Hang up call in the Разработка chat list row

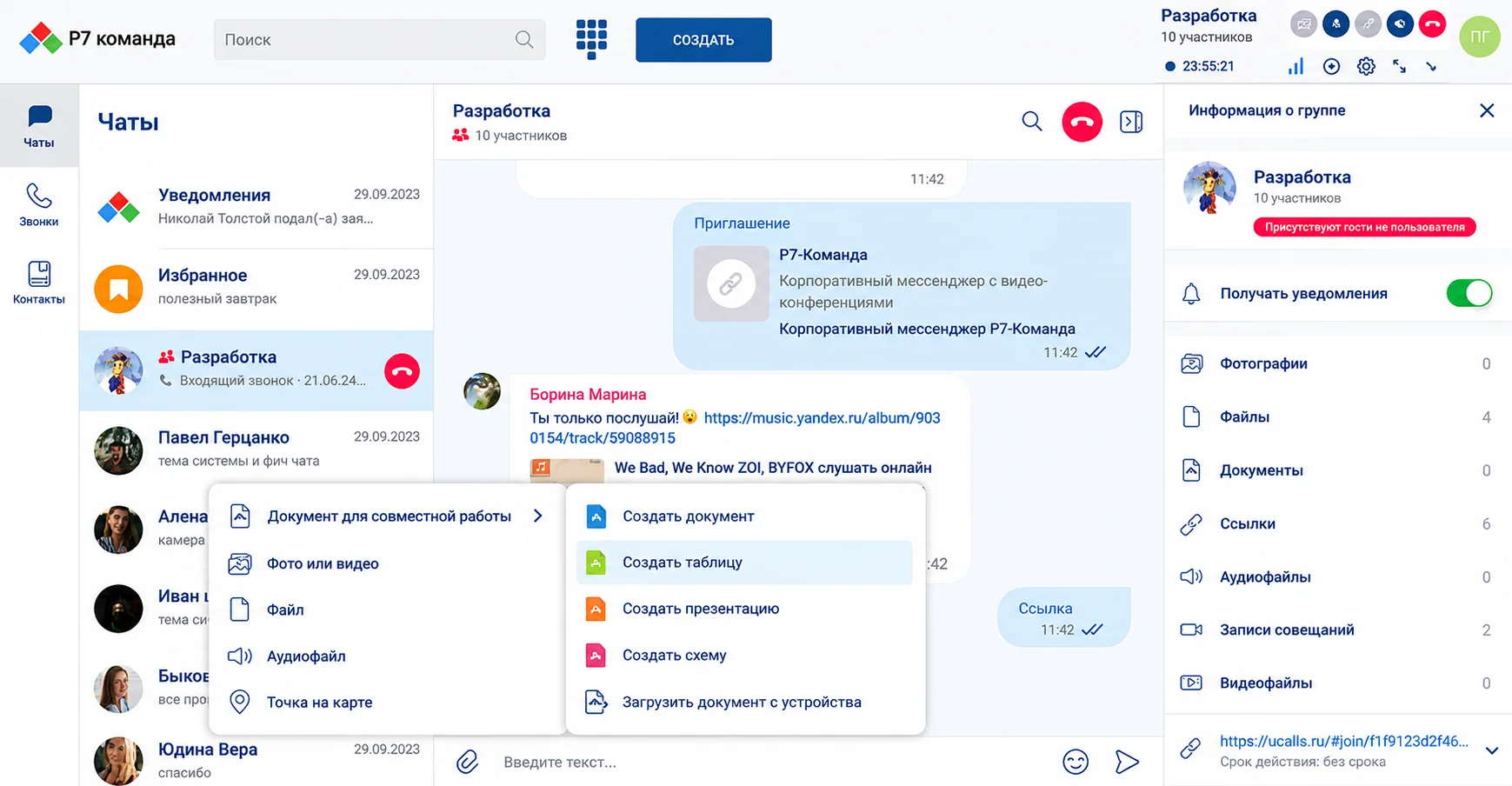tap(402, 371)
